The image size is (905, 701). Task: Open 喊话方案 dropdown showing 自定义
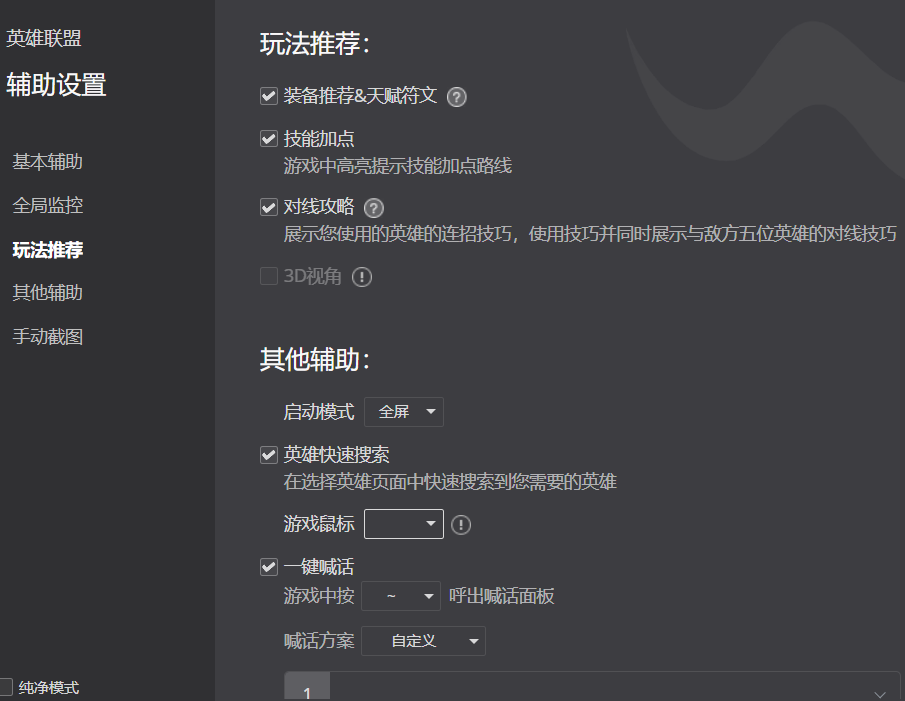coord(423,641)
